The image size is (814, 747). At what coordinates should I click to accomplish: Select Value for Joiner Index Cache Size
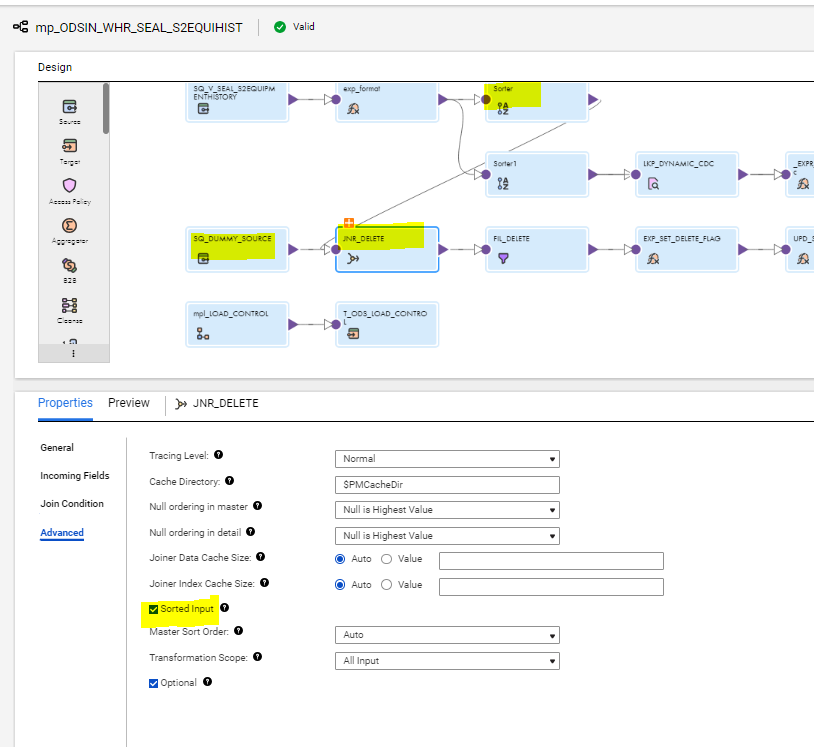386,585
